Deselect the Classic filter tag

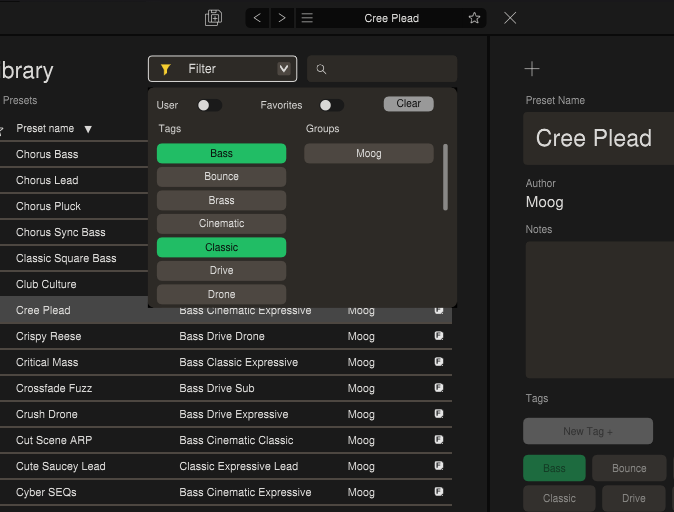[x=221, y=247]
